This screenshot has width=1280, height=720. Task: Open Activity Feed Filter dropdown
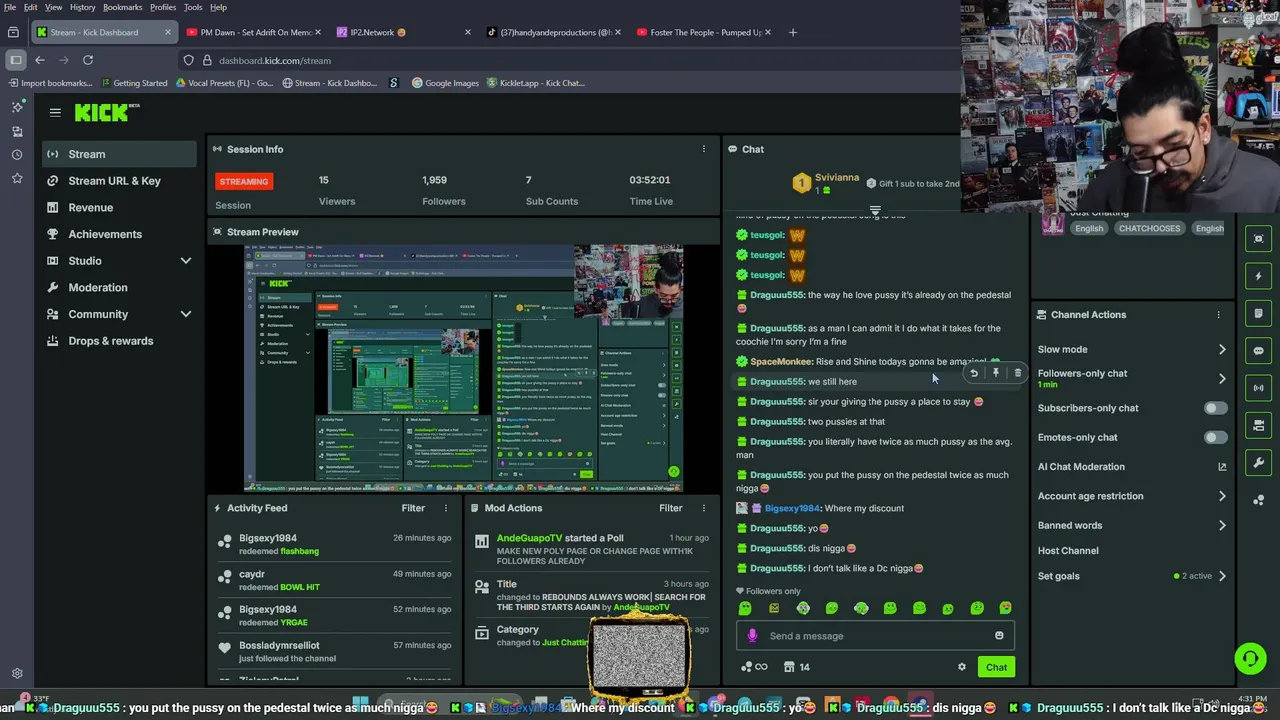(x=413, y=508)
